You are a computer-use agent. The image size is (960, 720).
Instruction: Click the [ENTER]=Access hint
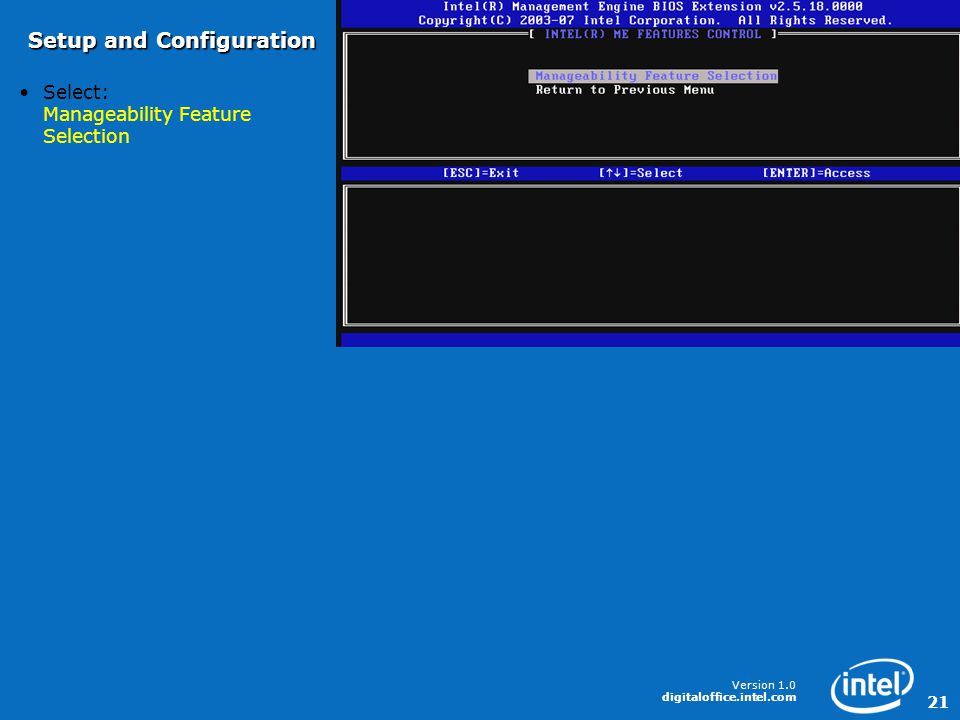click(x=816, y=173)
